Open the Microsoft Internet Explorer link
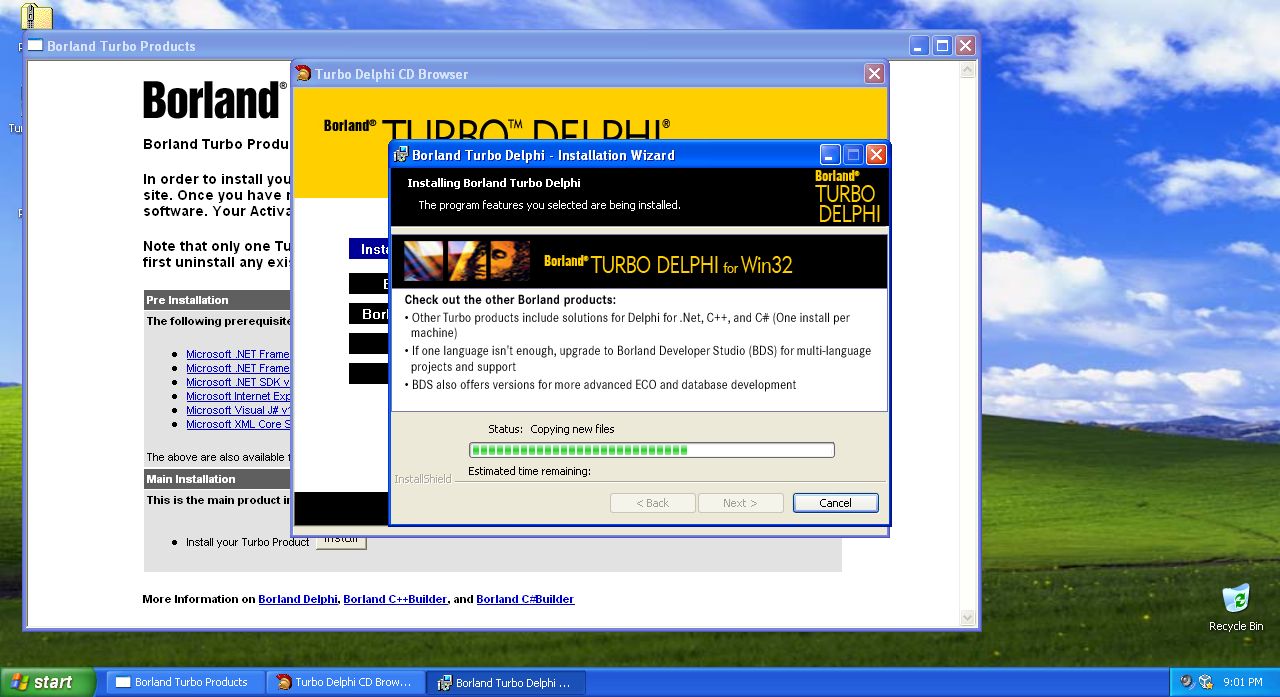Viewport: 1280px width, 697px height. pyautogui.click(x=238, y=396)
